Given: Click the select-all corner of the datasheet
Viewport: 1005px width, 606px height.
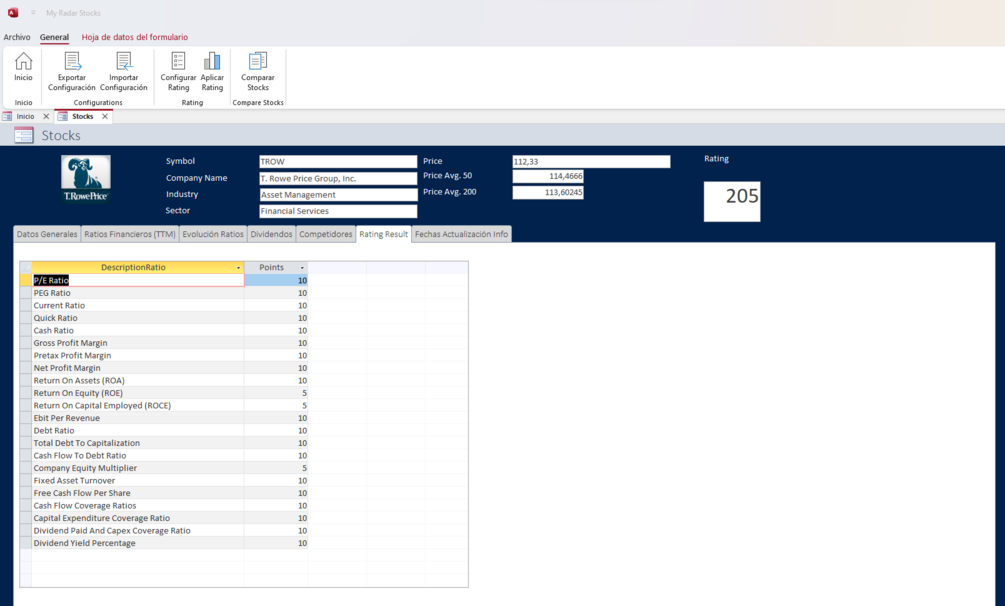Looking at the screenshot, I should click(x=26, y=267).
